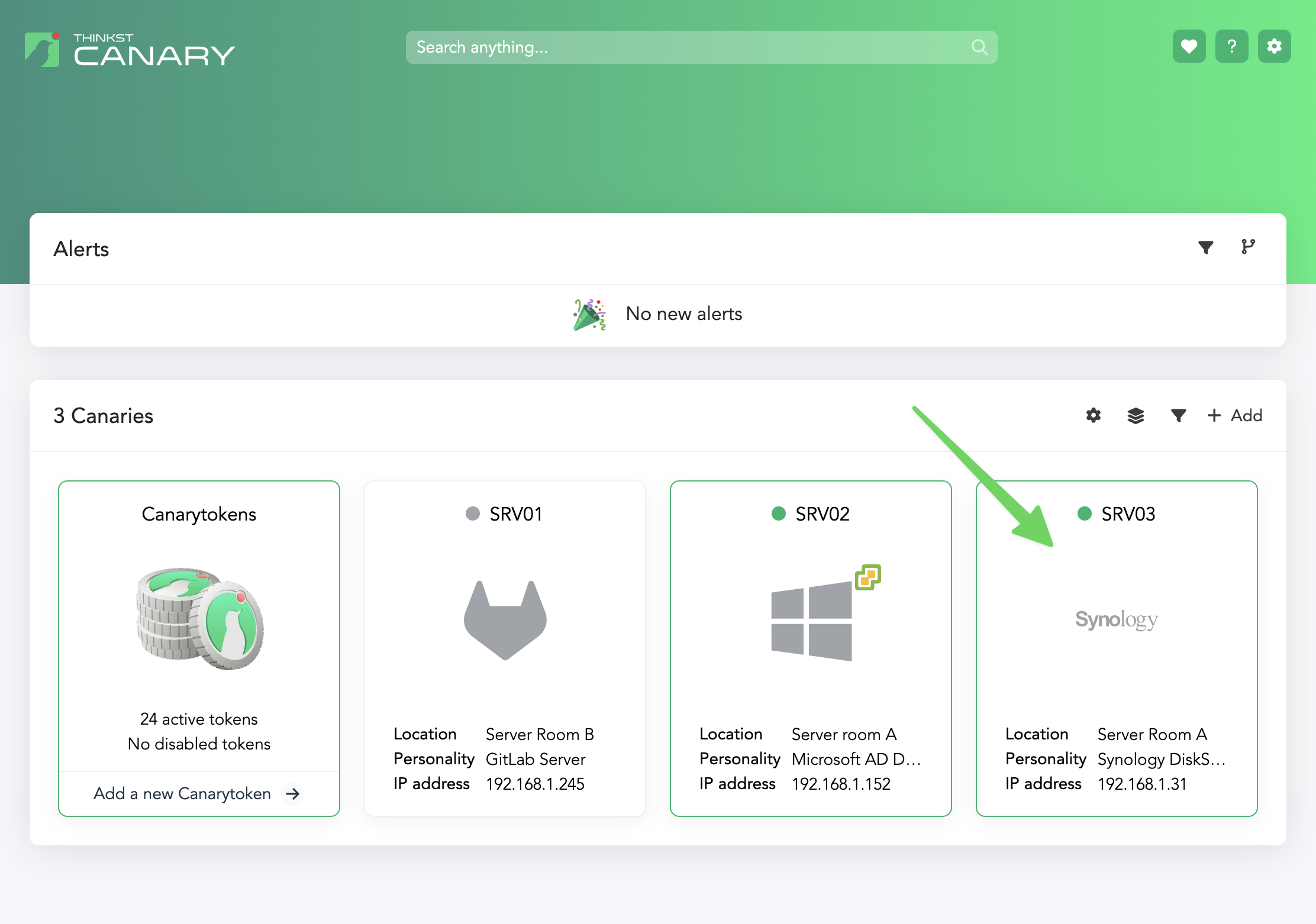This screenshot has height=924, width=1316.
Task: Click the Canarytokens coins image
Action: [x=199, y=619]
